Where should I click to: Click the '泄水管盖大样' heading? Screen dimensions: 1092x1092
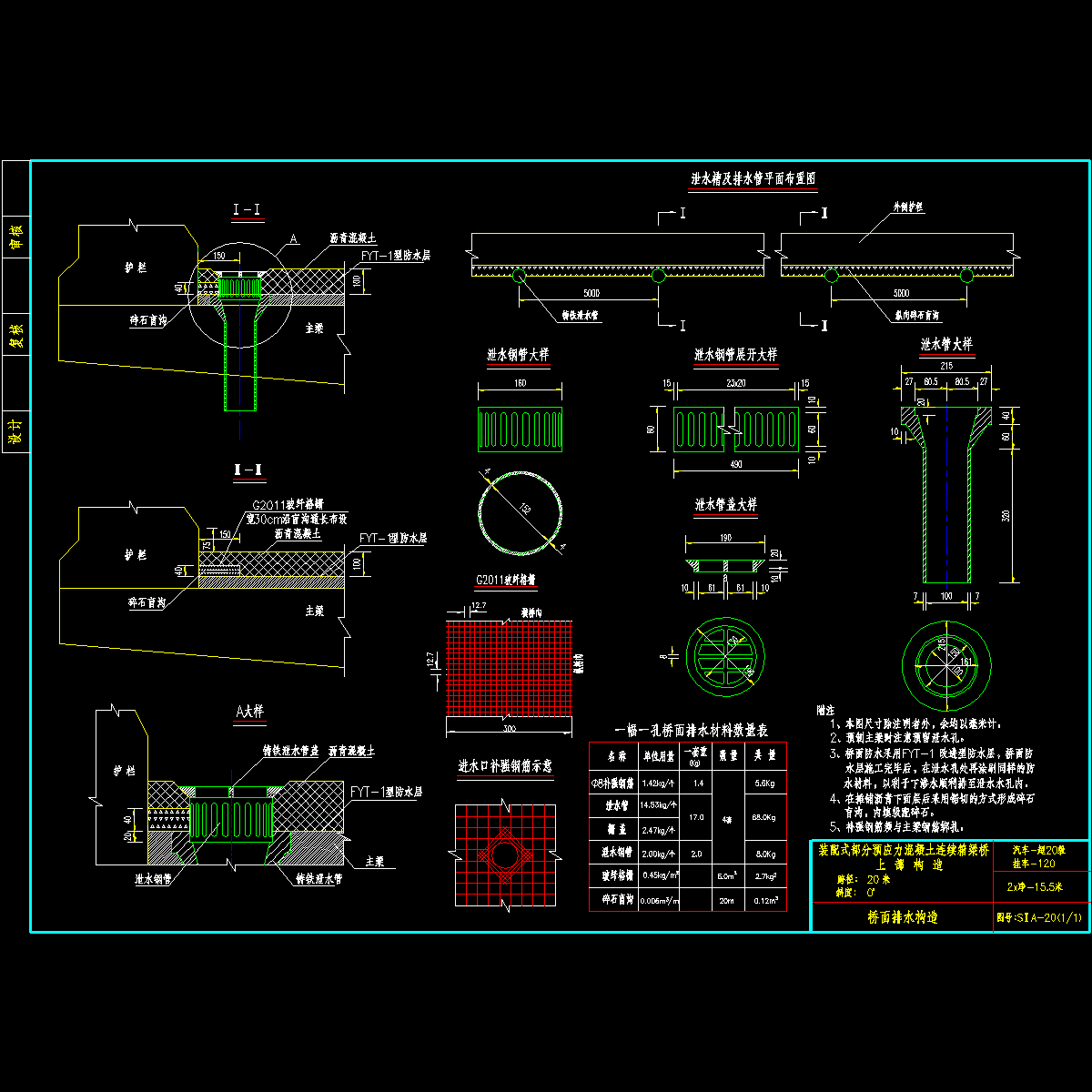pos(725,504)
